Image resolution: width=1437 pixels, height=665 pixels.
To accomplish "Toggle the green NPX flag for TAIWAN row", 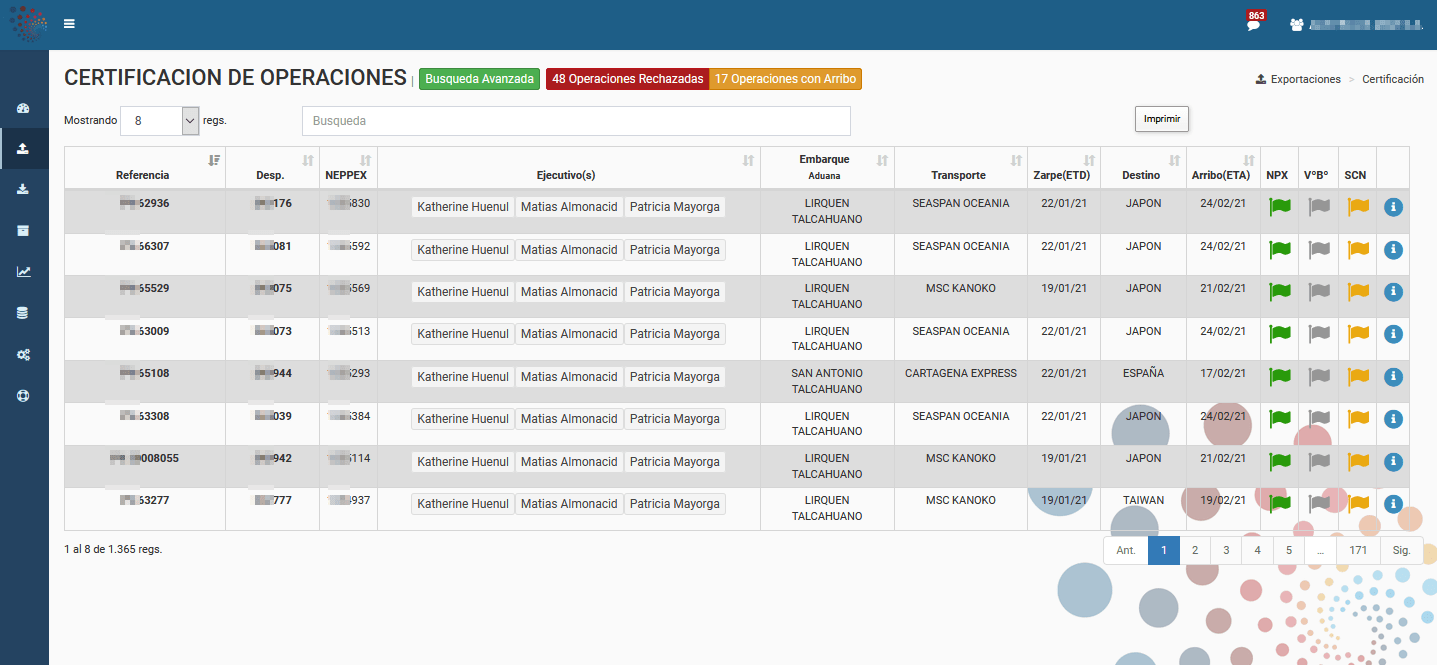I will coord(1279,504).
